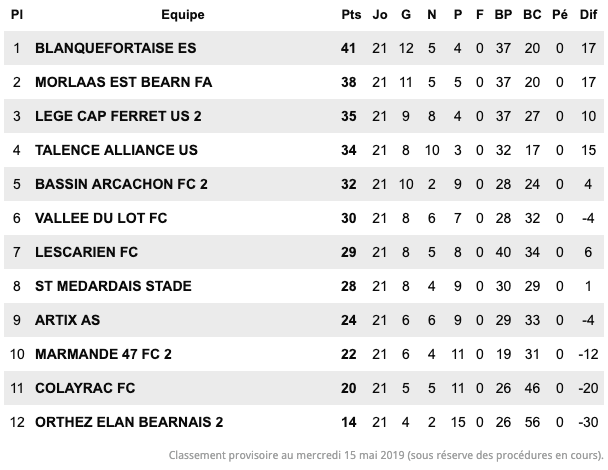Click the Pts column header
The width and height of the screenshot is (608, 470).
click(351, 15)
